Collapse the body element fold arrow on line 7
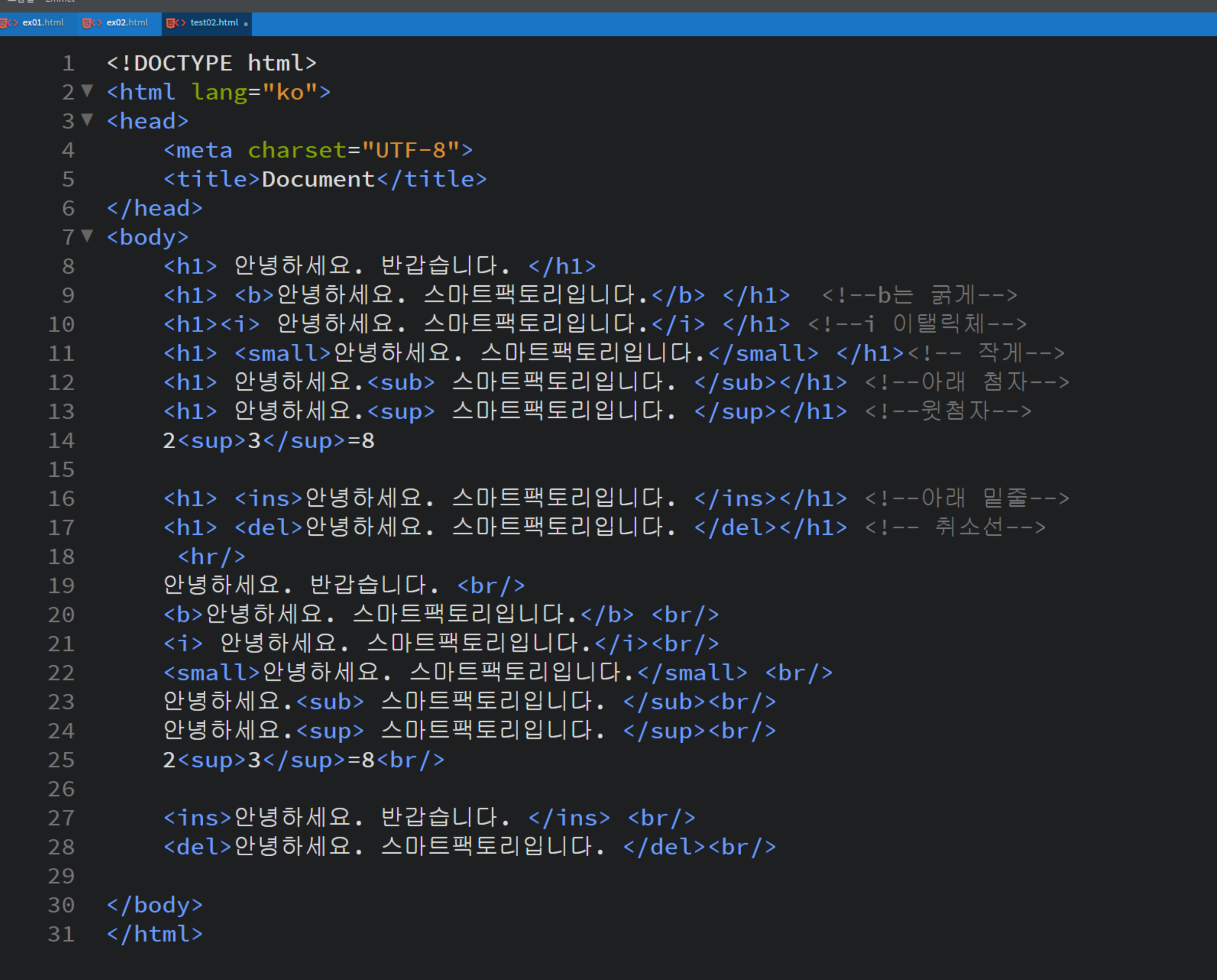Image resolution: width=1217 pixels, height=980 pixels. (87, 235)
